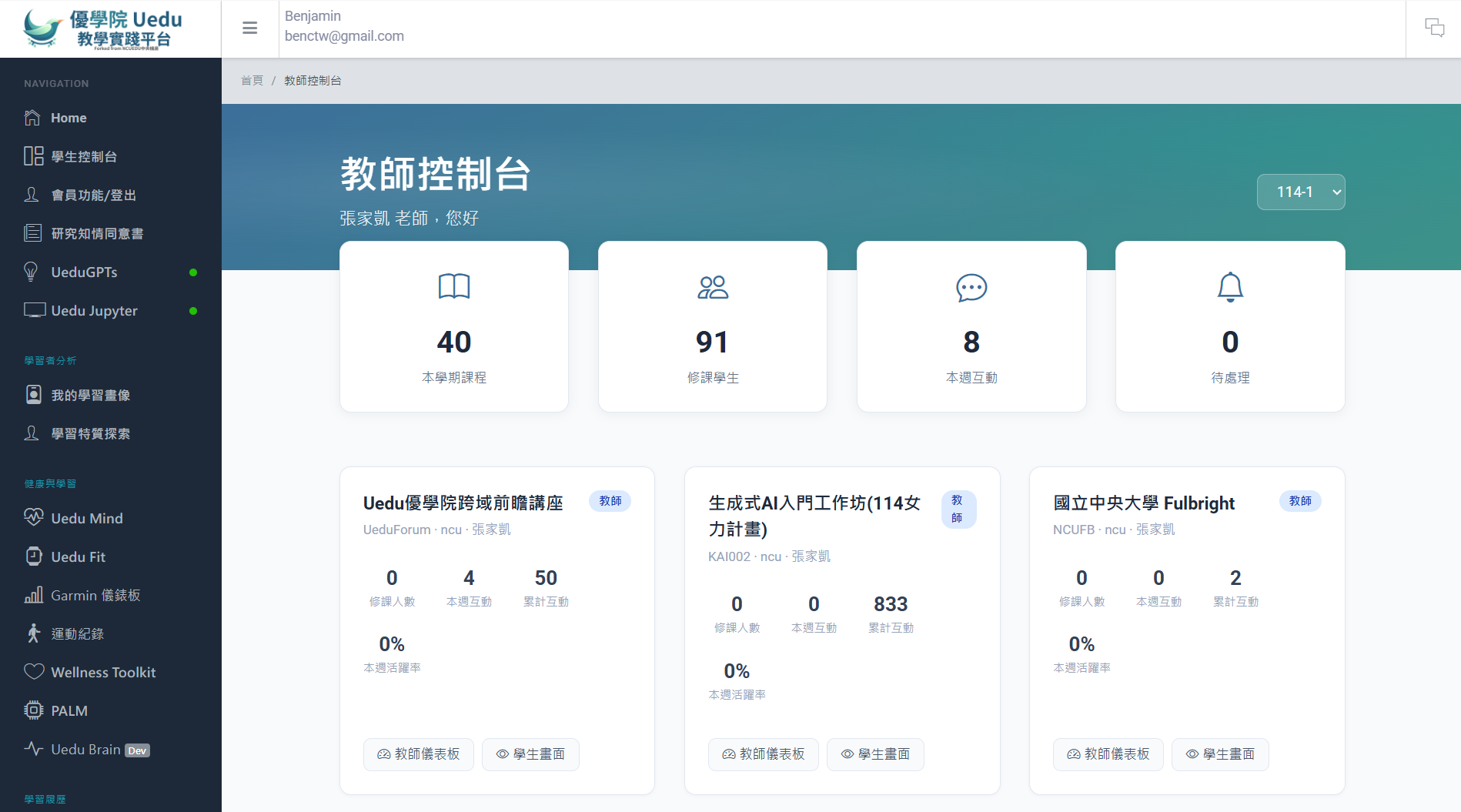Image resolution: width=1461 pixels, height=812 pixels.
Task: Open the chat messages icon at top right
Action: tap(1435, 28)
